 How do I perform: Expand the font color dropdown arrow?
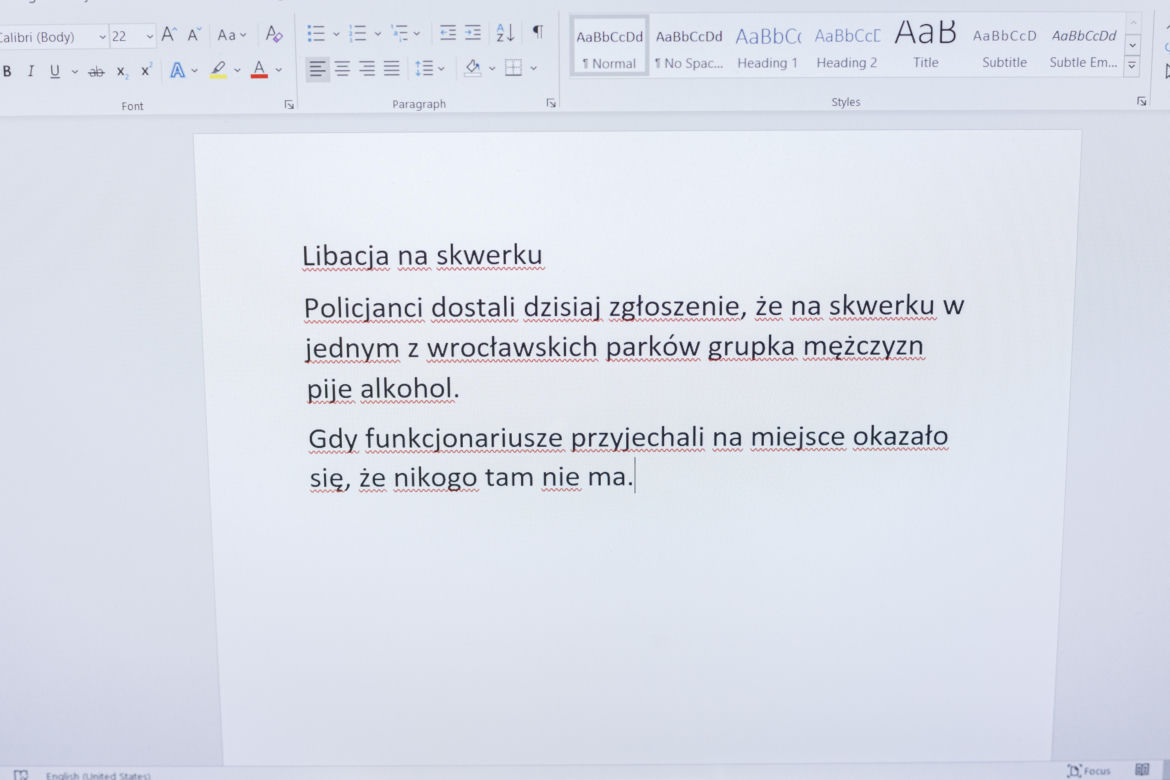click(278, 70)
